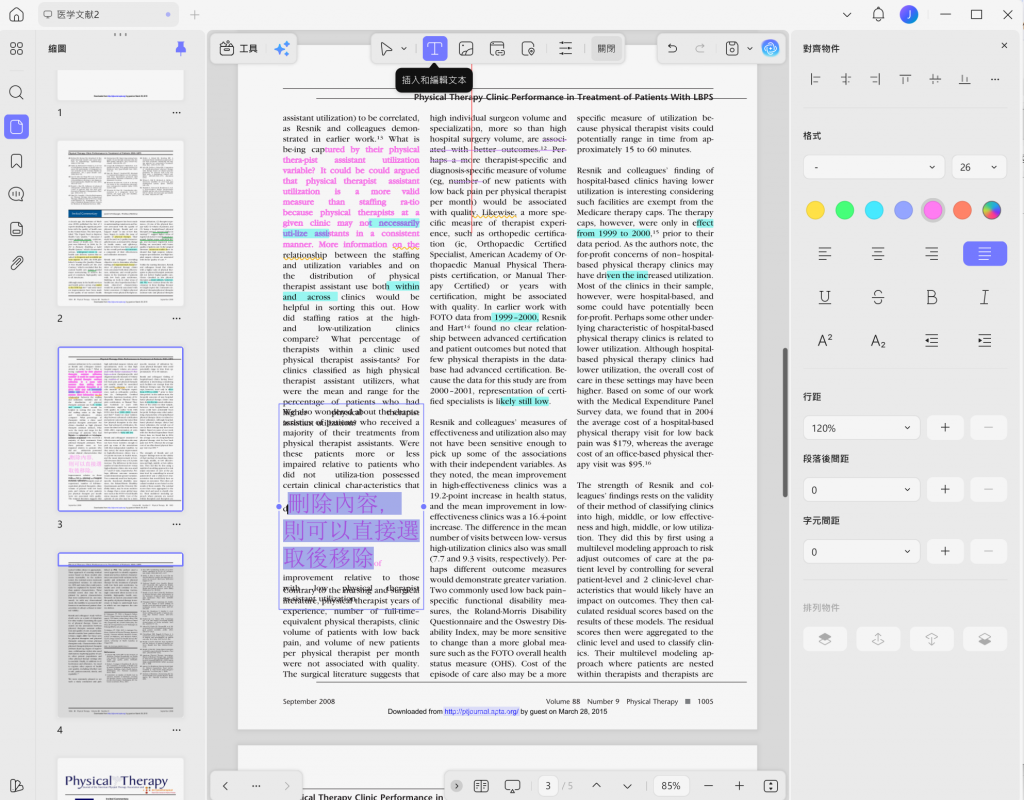The width and height of the screenshot is (1024, 800).
Task: Align objects to horizontal center
Action: coord(846,79)
